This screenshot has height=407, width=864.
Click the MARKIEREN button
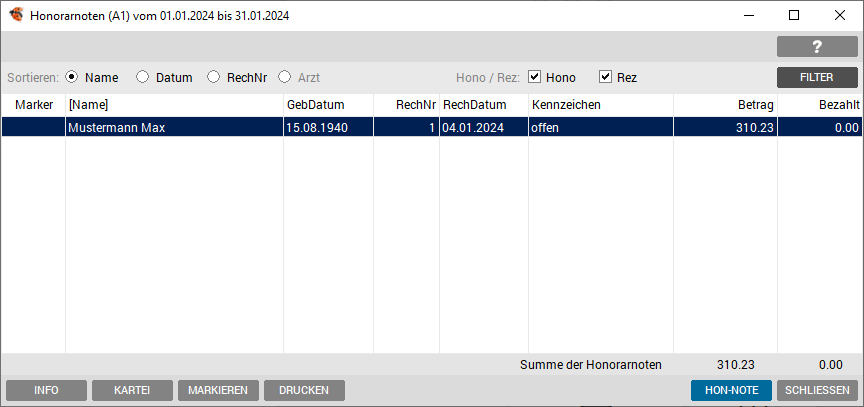coord(218,390)
